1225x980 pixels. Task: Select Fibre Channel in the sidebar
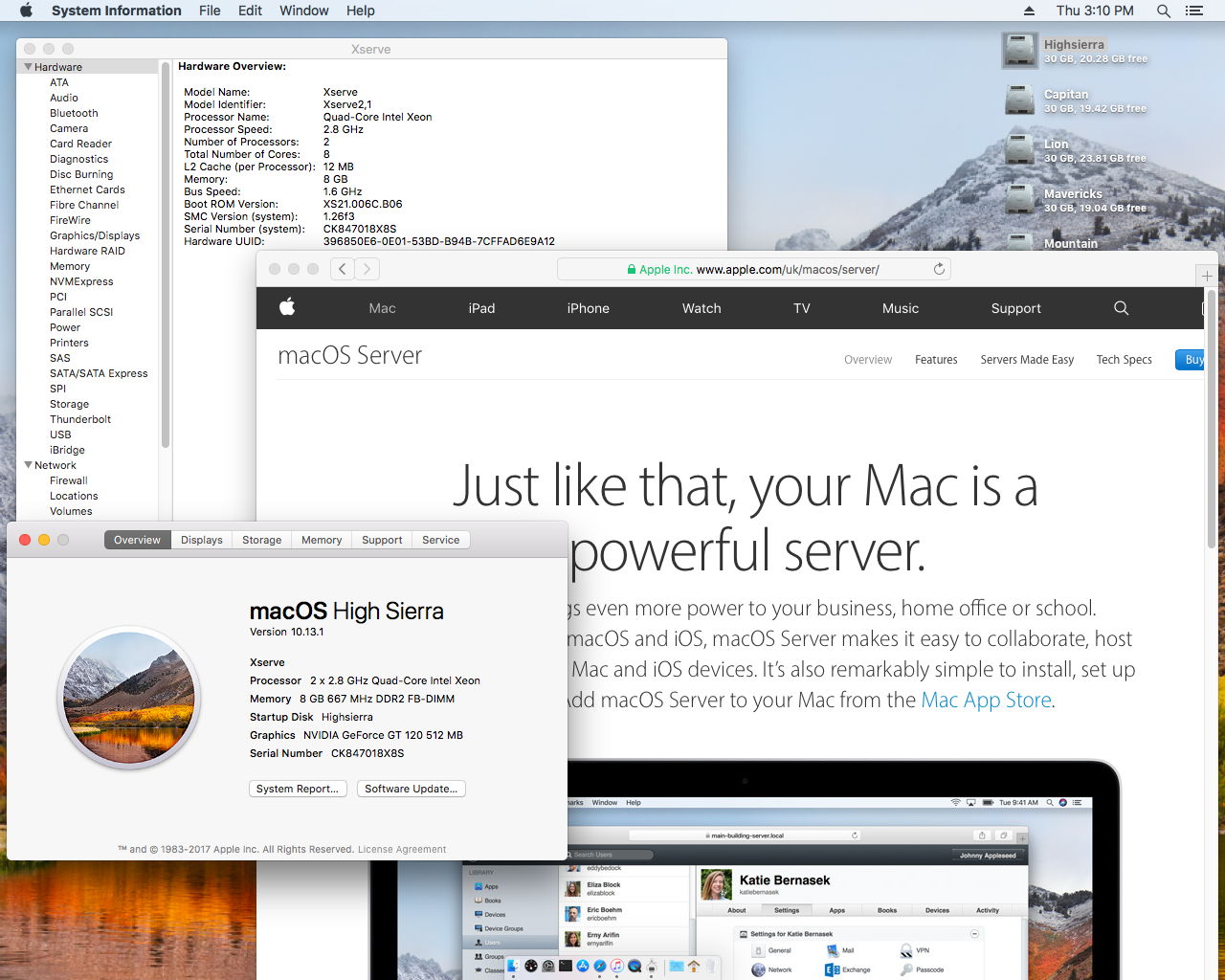click(x=84, y=205)
